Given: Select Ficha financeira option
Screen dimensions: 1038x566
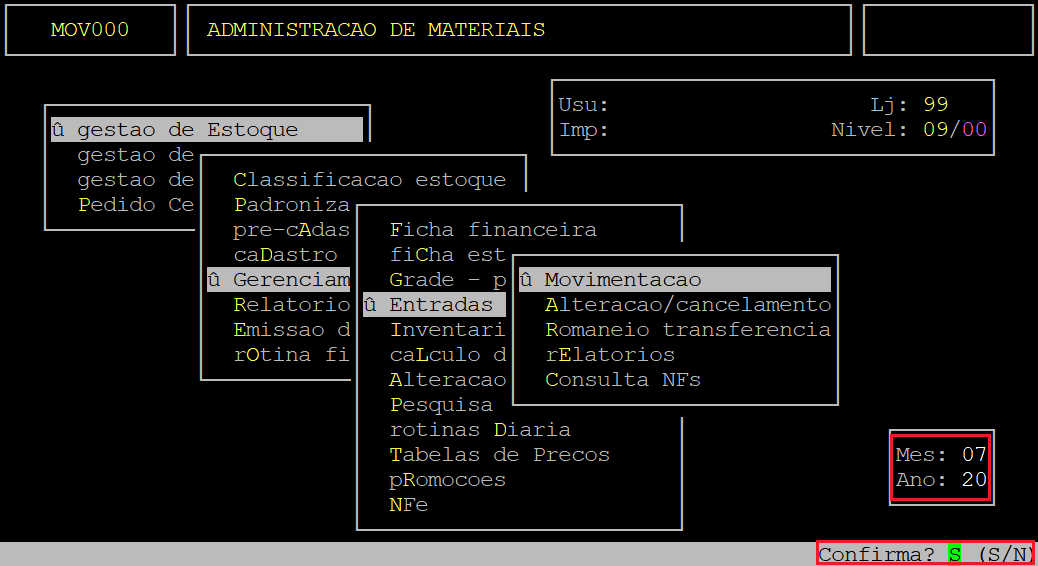Looking at the screenshot, I should [x=492, y=230].
